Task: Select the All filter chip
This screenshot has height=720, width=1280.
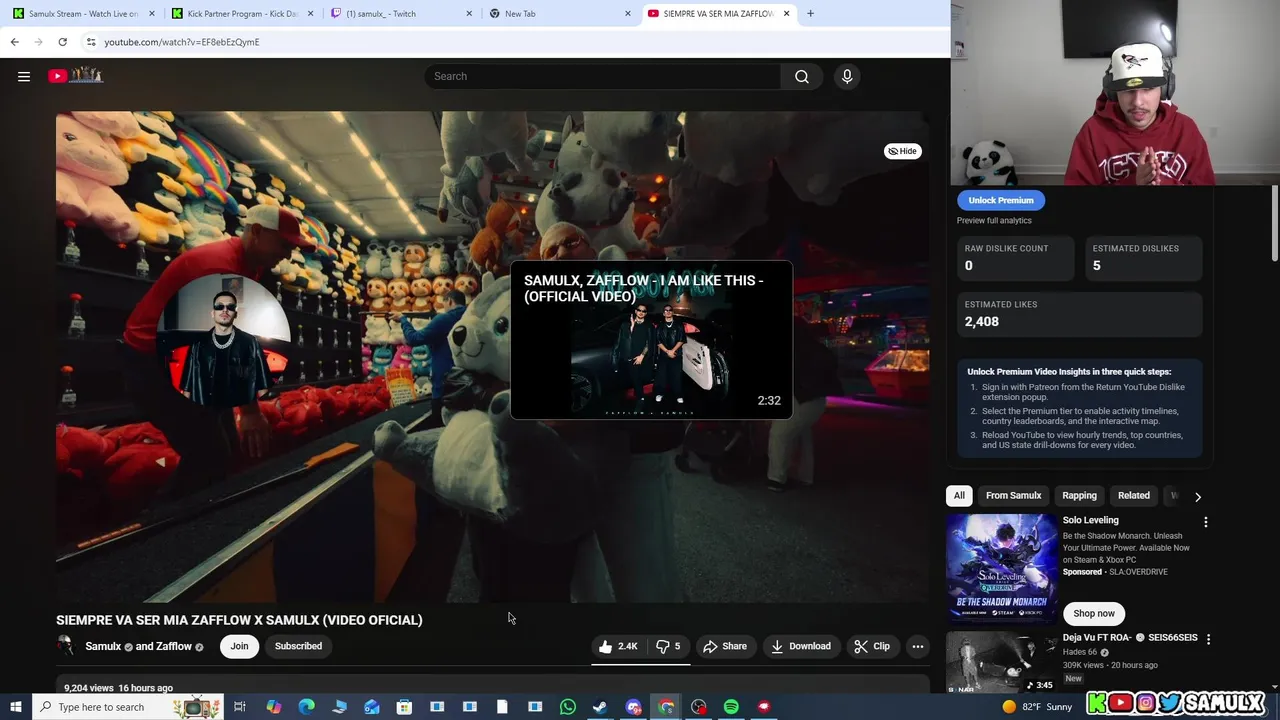Action: click(959, 496)
